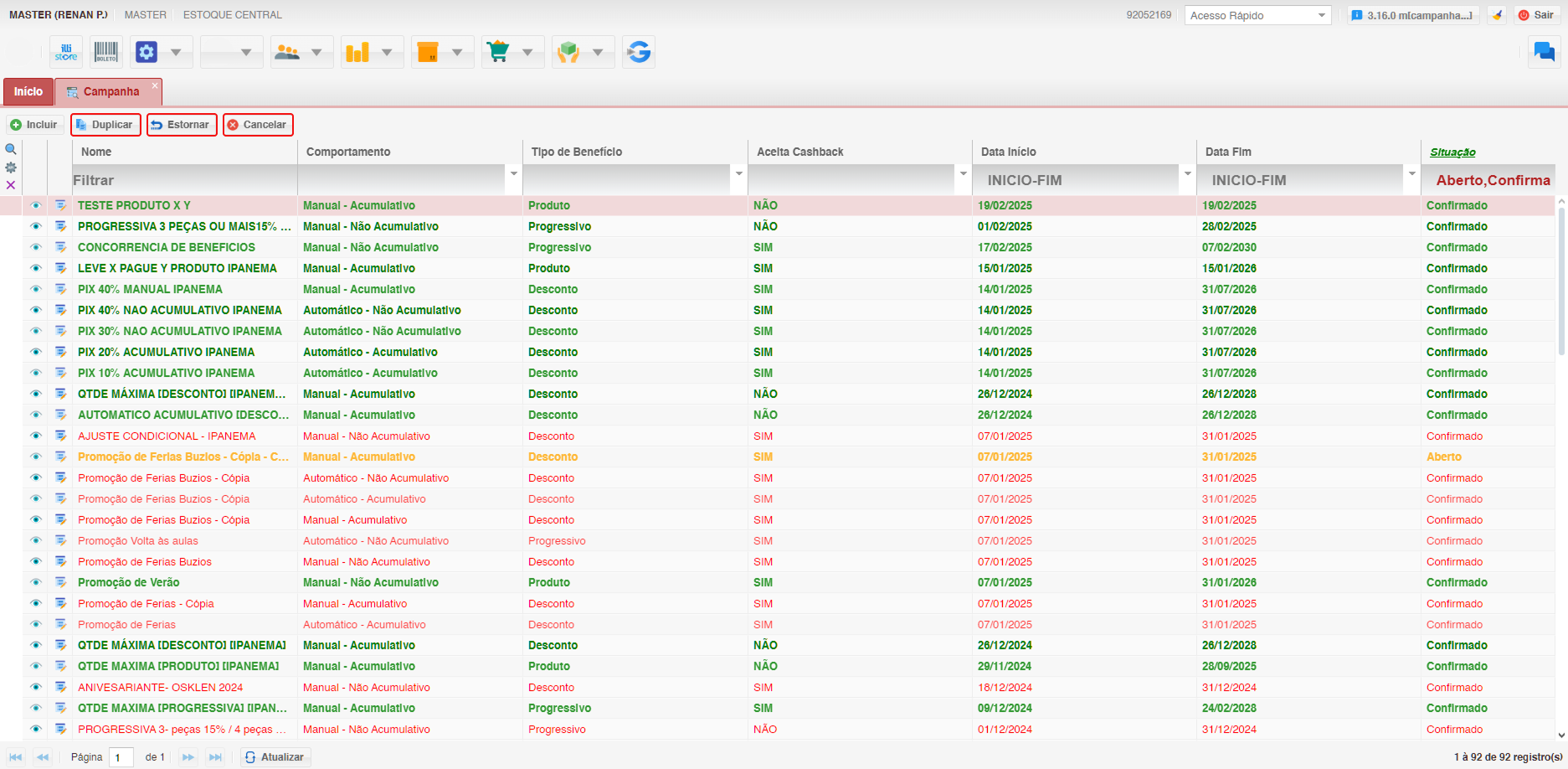Expand the people module dropdown arrow
1568x769 pixels.
[x=316, y=52]
